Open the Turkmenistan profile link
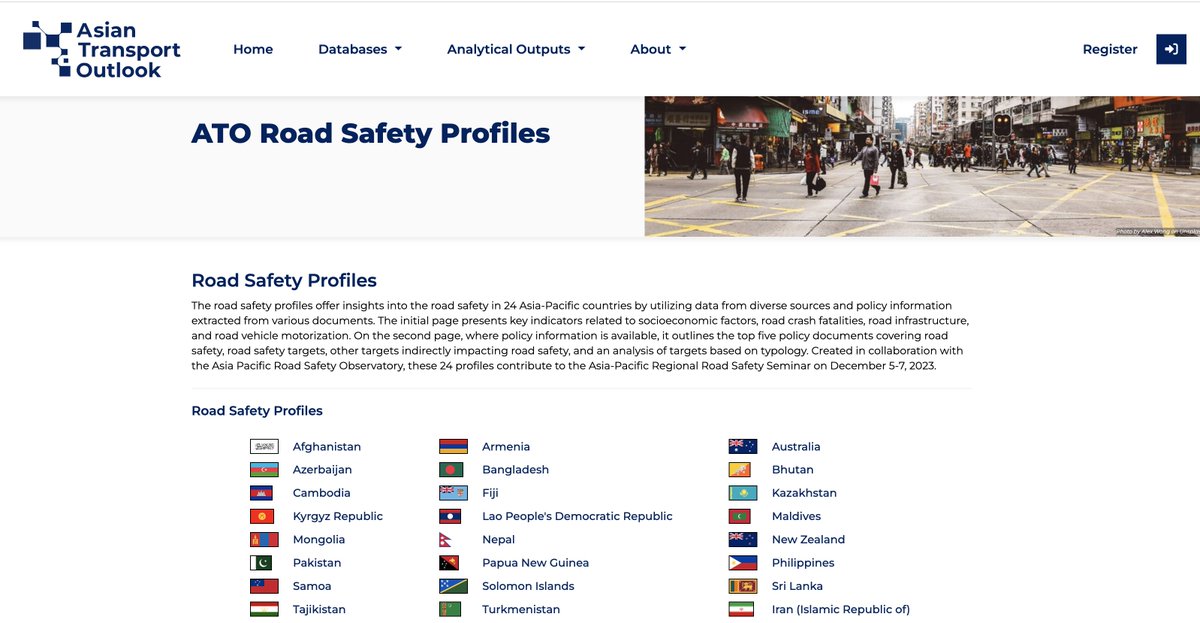Image resolution: width=1200 pixels, height=623 pixels. click(x=521, y=610)
